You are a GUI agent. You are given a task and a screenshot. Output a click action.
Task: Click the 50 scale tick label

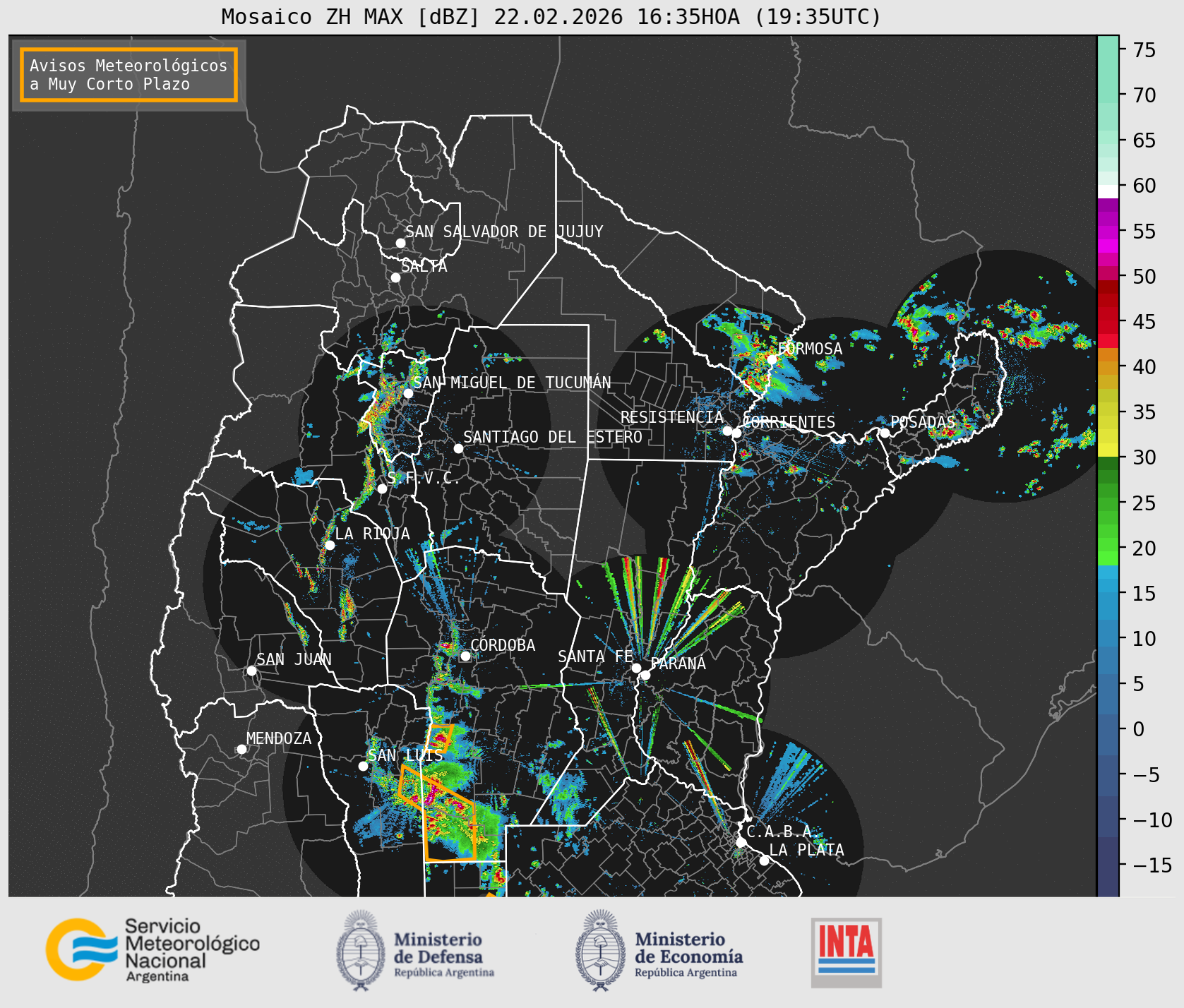point(1144,277)
